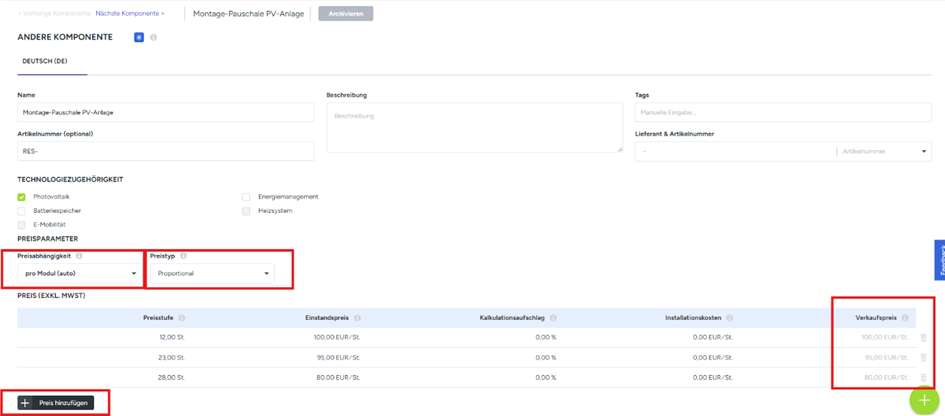The height and width of the screenshot is (416, 945).
Task: Delete the 28,00 St. price tier row
Action: pos(922,376)
